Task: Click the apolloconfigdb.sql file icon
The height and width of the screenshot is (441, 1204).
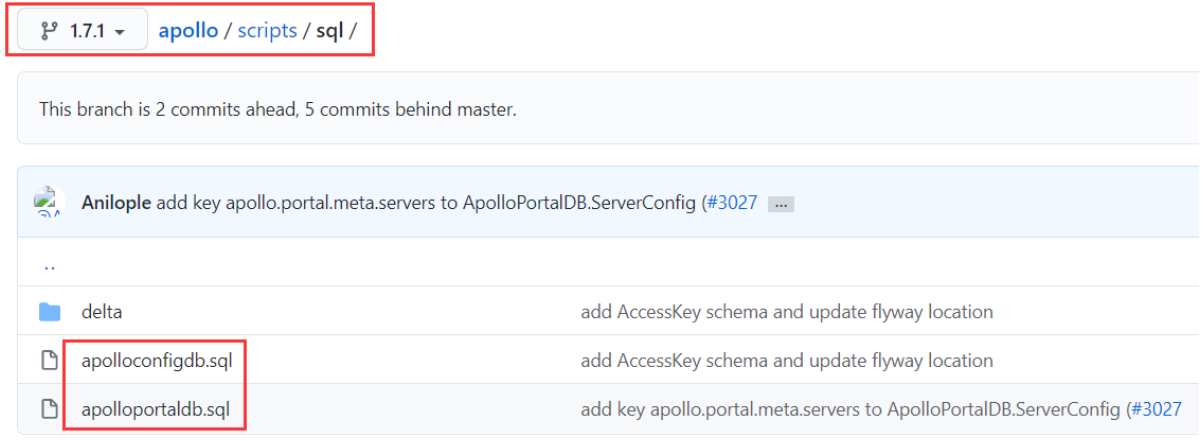Action: [x=49, y=360]
